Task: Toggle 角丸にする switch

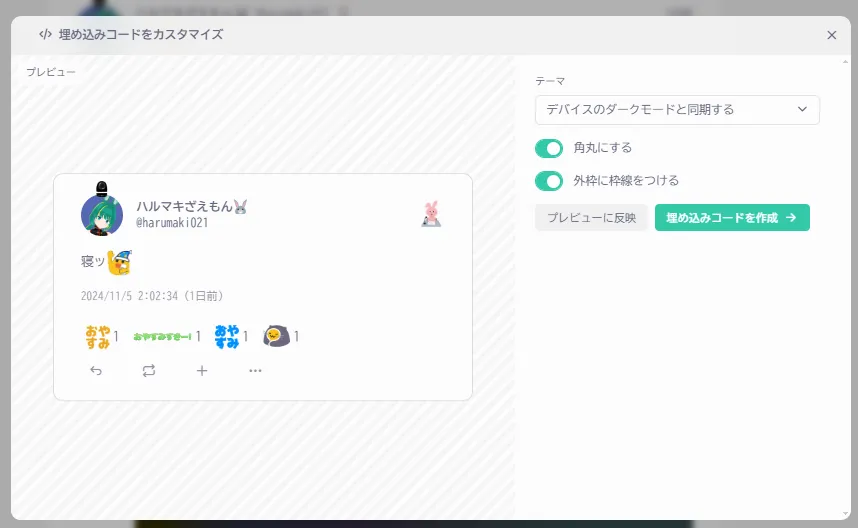Action: (549, 148)
